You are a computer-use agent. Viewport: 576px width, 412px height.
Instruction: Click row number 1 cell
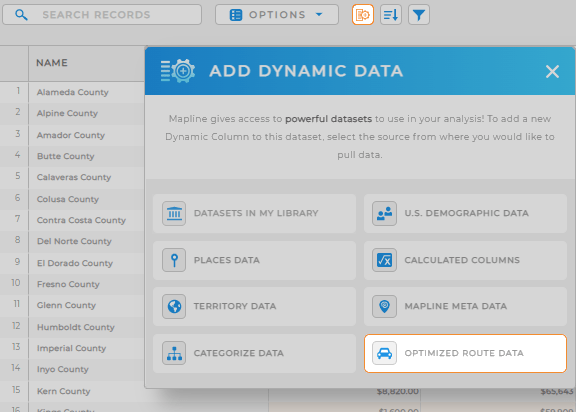pyautogui.click(x=14, y=91)
